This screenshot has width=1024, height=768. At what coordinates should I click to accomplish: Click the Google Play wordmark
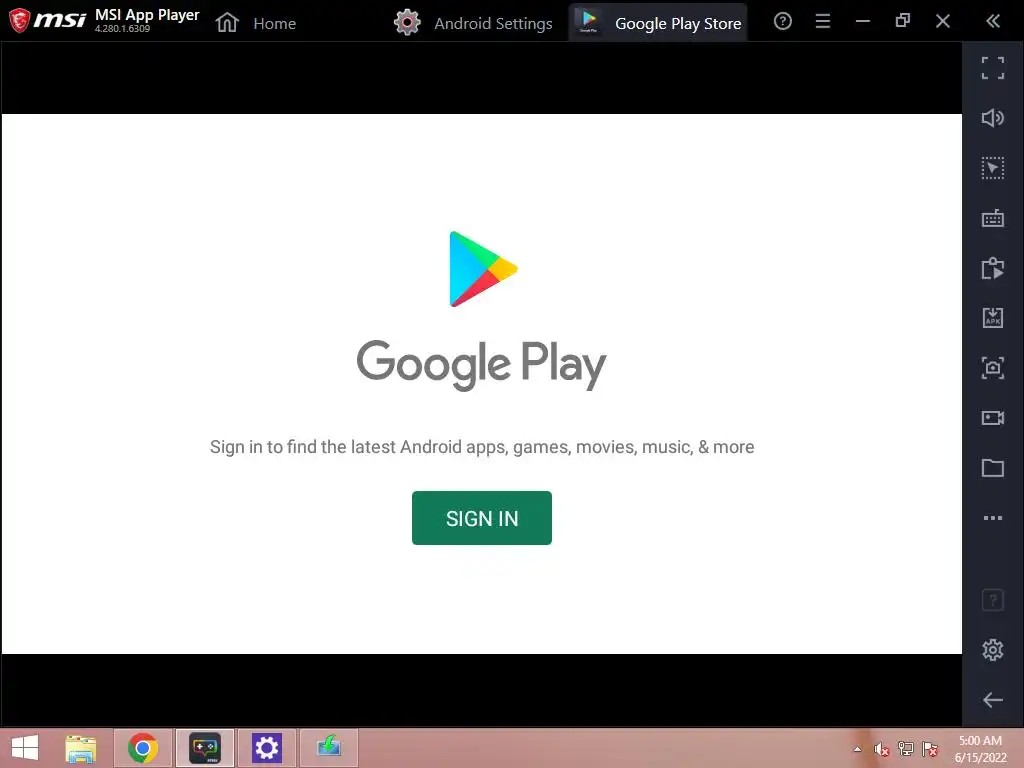click(481, 364)
